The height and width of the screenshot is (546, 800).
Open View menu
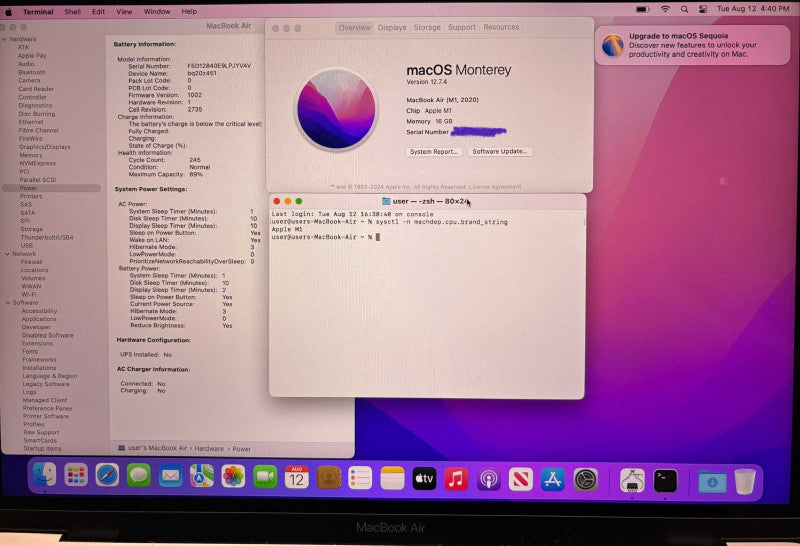point(124,11)
